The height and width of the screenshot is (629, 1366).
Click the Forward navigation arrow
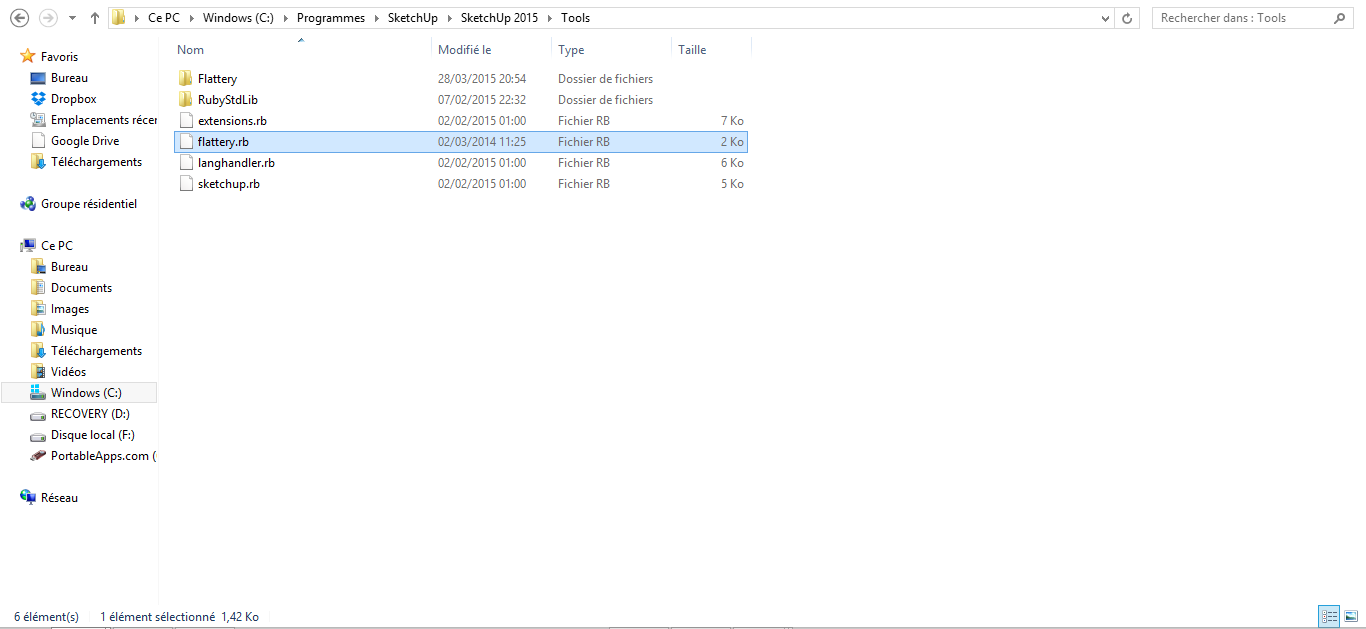pos(47,18)
